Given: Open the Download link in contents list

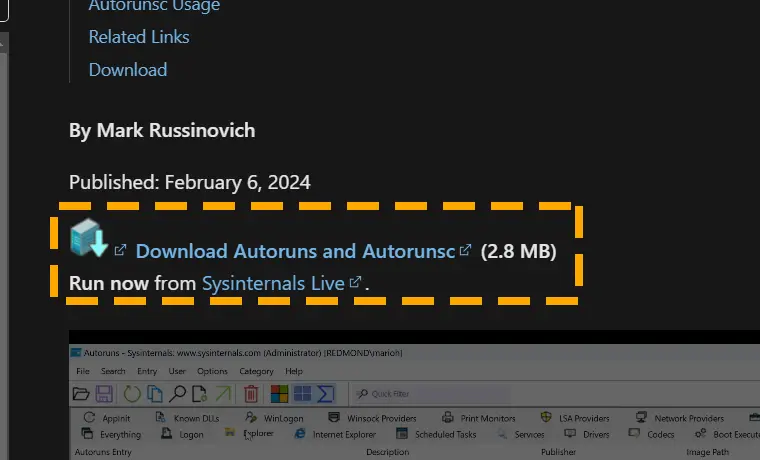Looking at the screenshot, I should pos(128,70).
